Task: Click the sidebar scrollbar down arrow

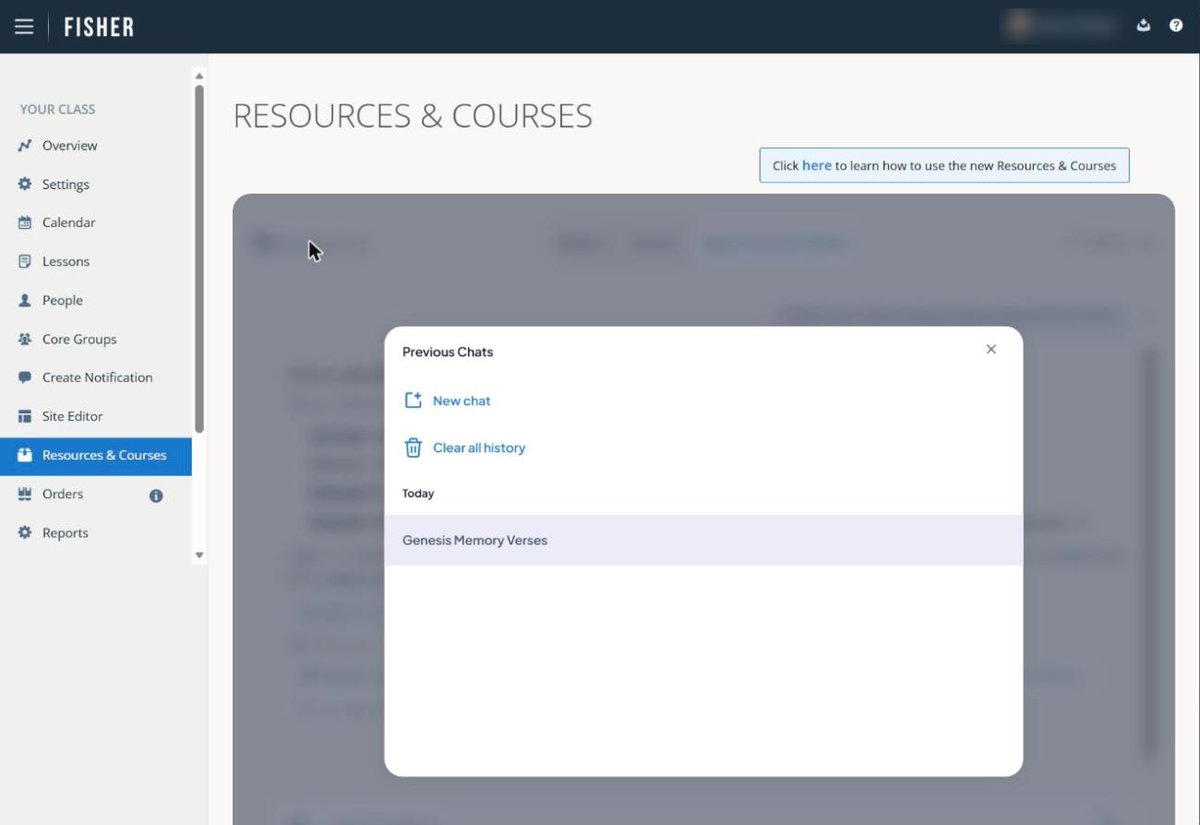Action: click(199, 555)
